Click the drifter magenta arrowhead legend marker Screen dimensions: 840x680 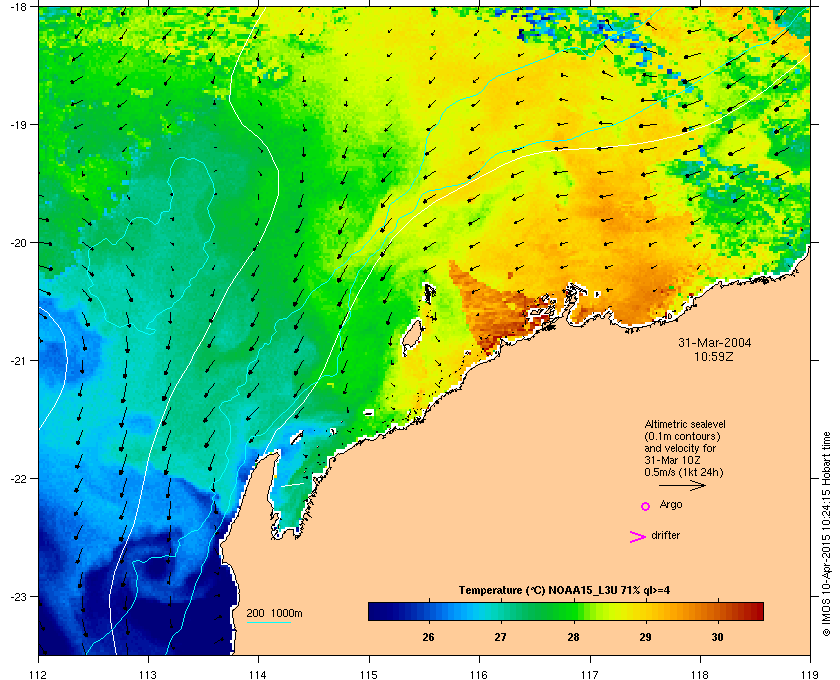tap(637, 537)
